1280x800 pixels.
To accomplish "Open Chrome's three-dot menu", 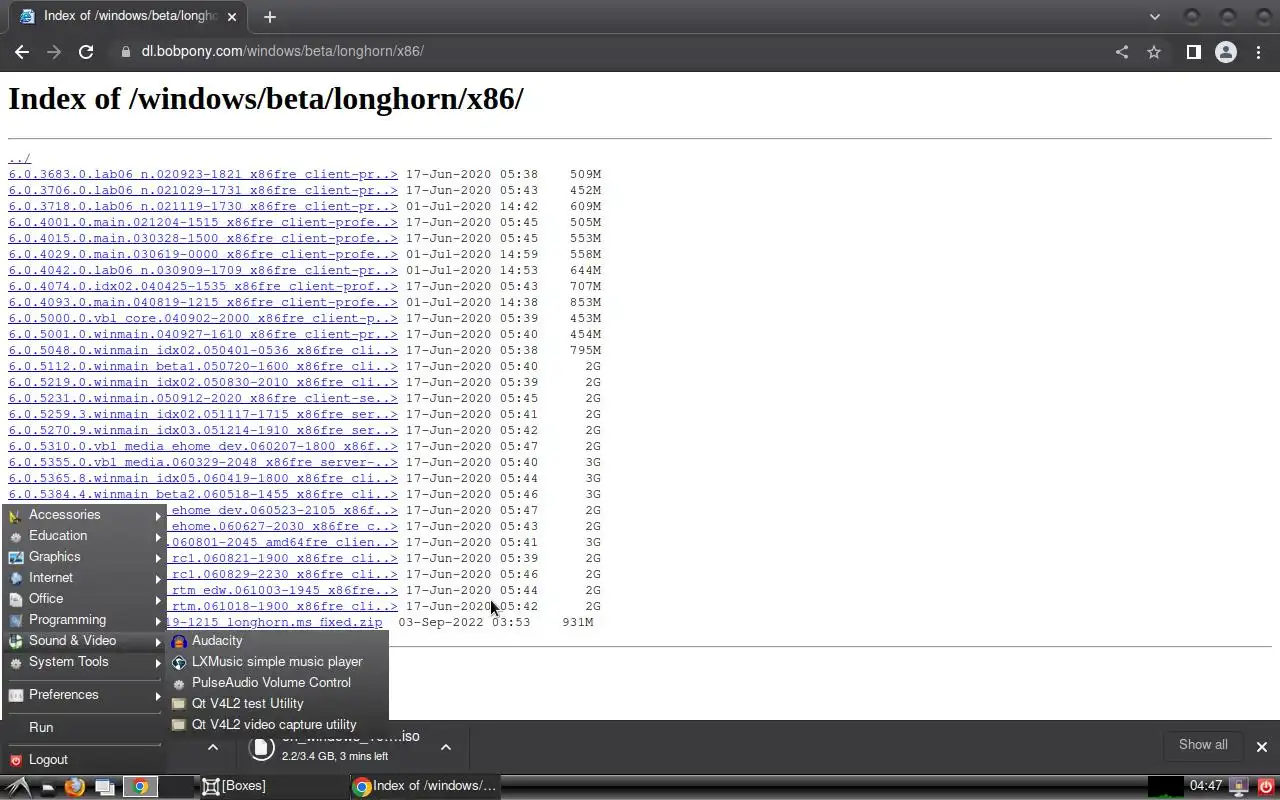I will 1258,52.
